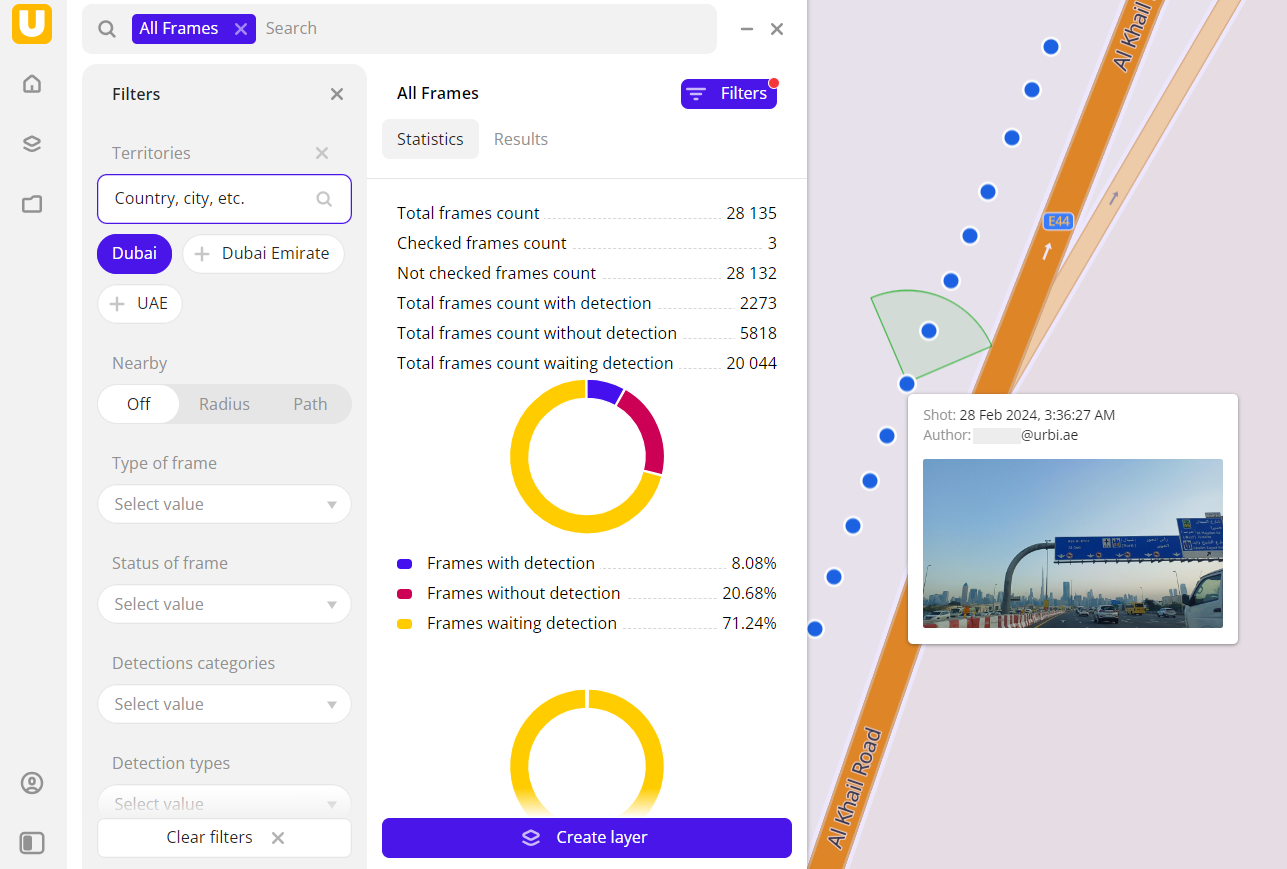Screen dimensions: 1287x869
Task: Open the Folder section in sidebar
Action: pos(32,204)
